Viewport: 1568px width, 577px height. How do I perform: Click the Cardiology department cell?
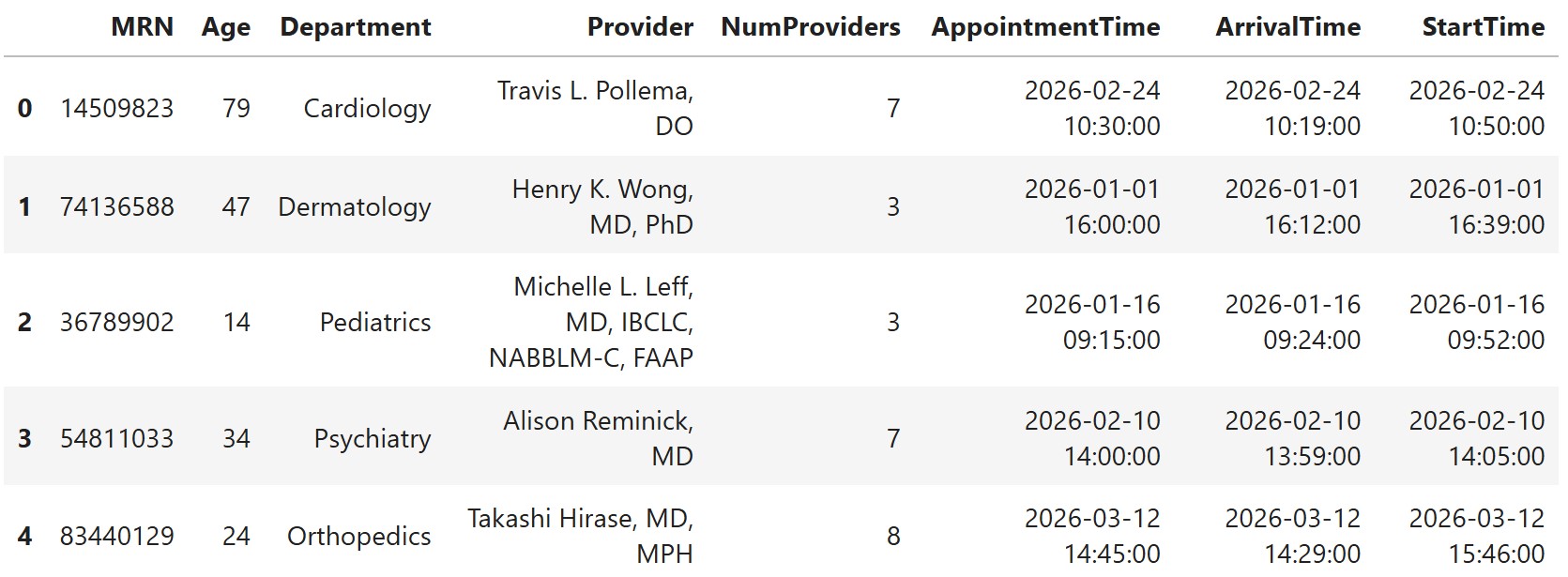[367, 108]
